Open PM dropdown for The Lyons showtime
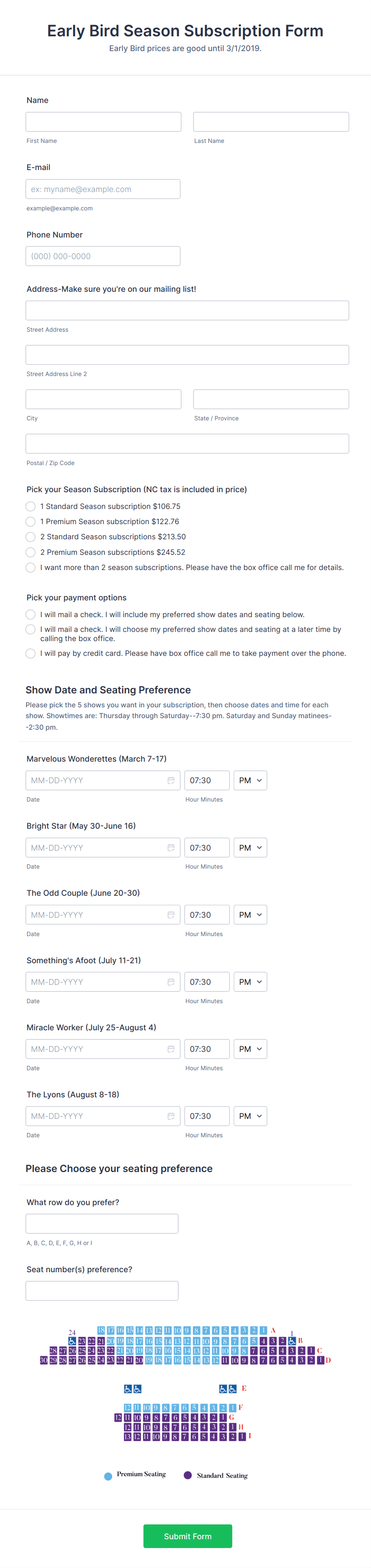 [250, 1116]
